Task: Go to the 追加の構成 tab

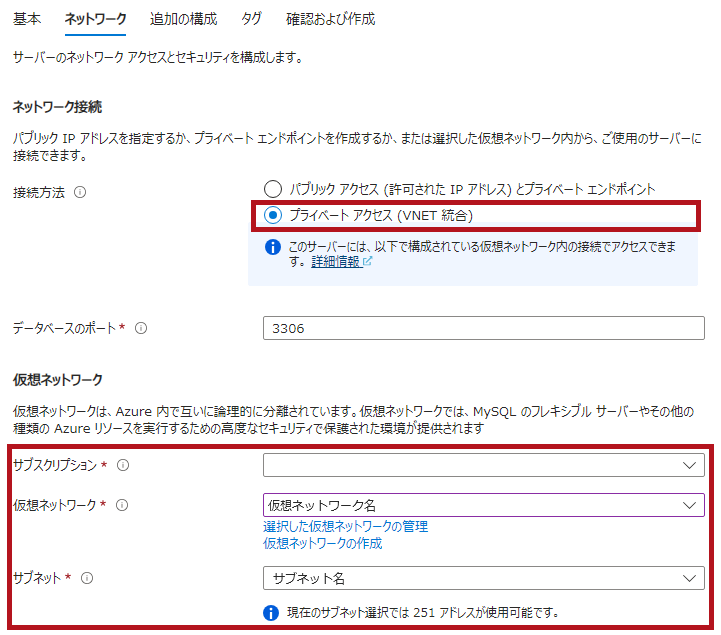Action: click(x=183, y=19)
